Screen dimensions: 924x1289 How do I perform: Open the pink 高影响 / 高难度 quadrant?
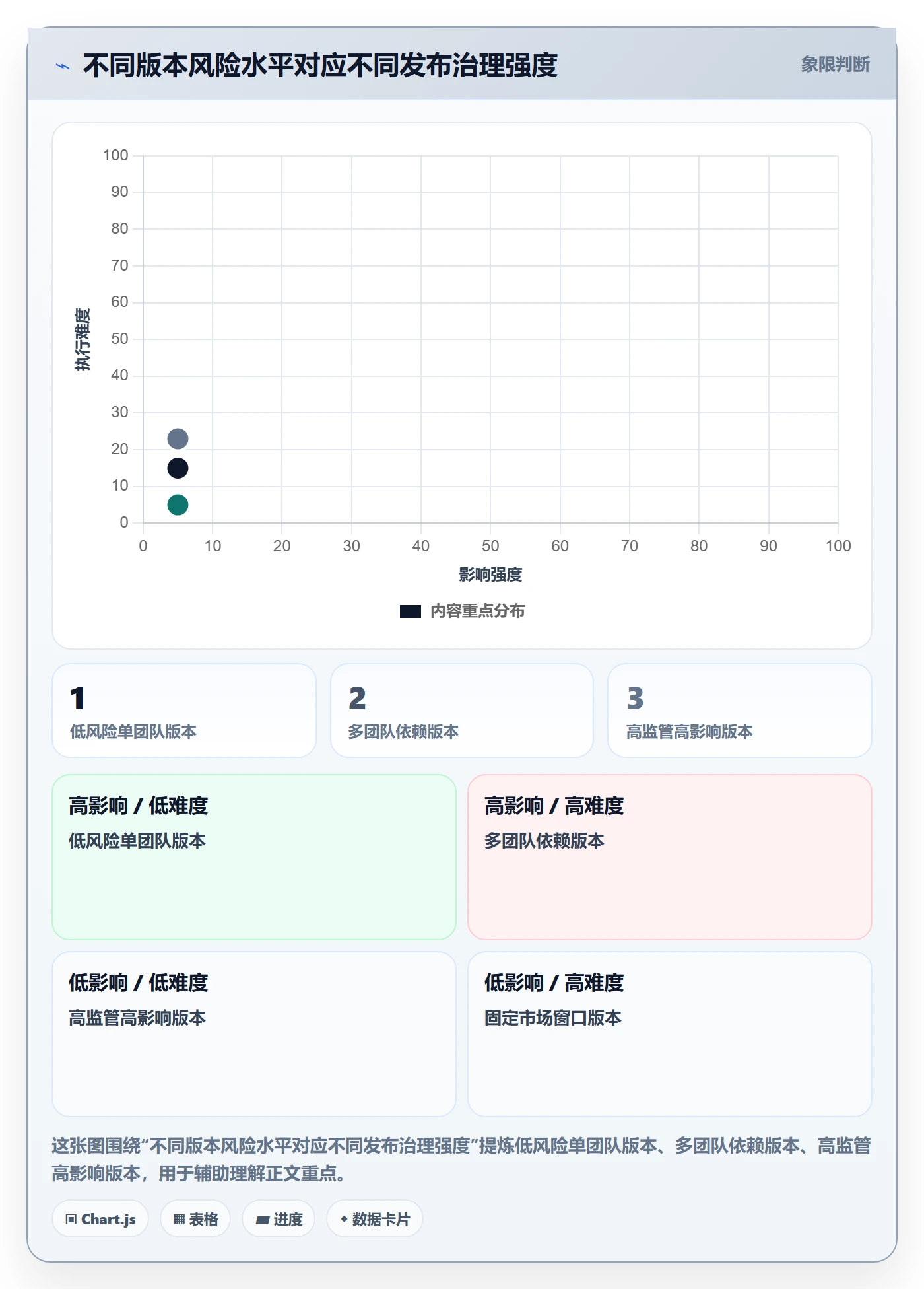(x=670, y=857)
